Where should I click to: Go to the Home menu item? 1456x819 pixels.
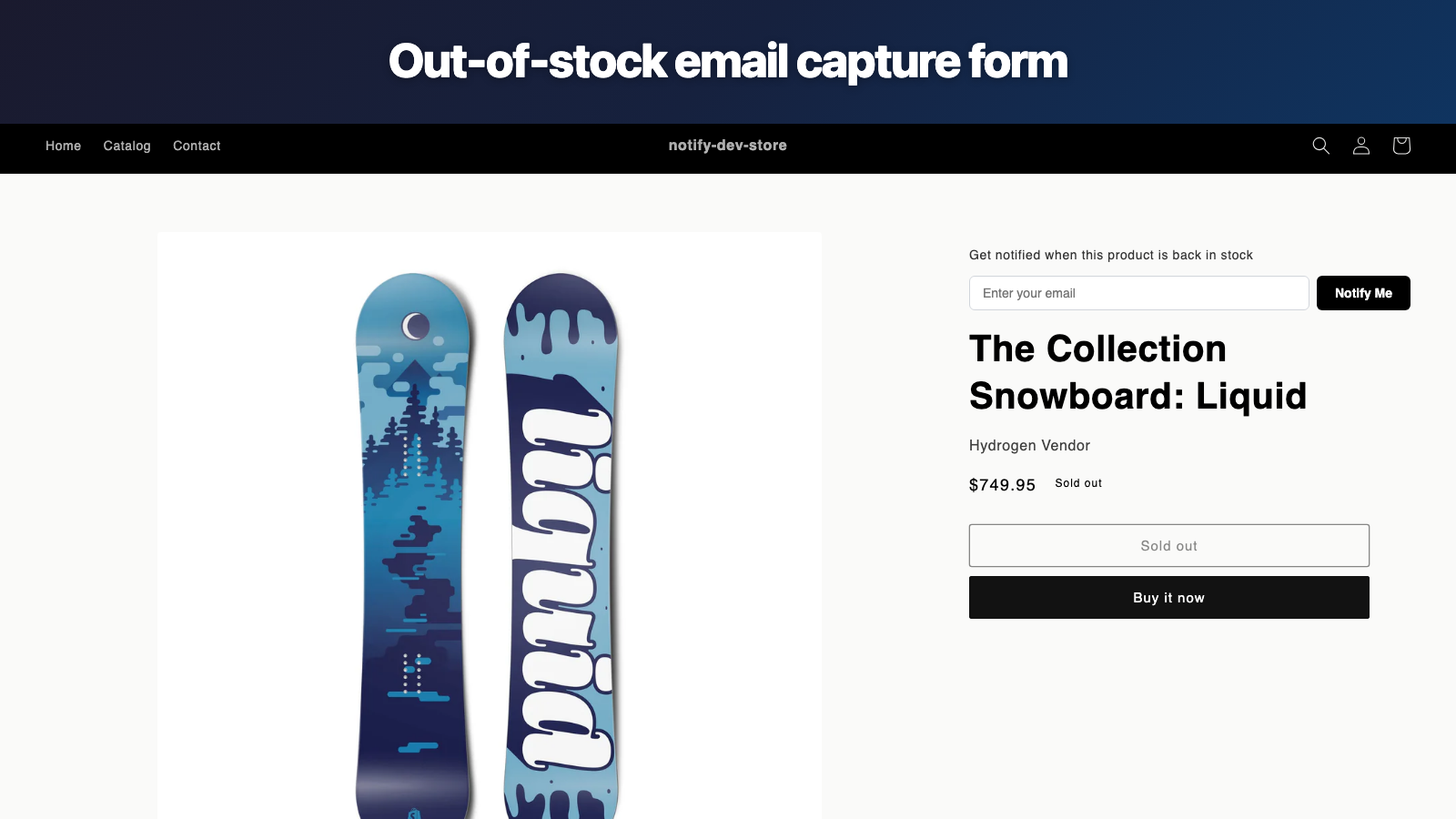click(63, 146)
